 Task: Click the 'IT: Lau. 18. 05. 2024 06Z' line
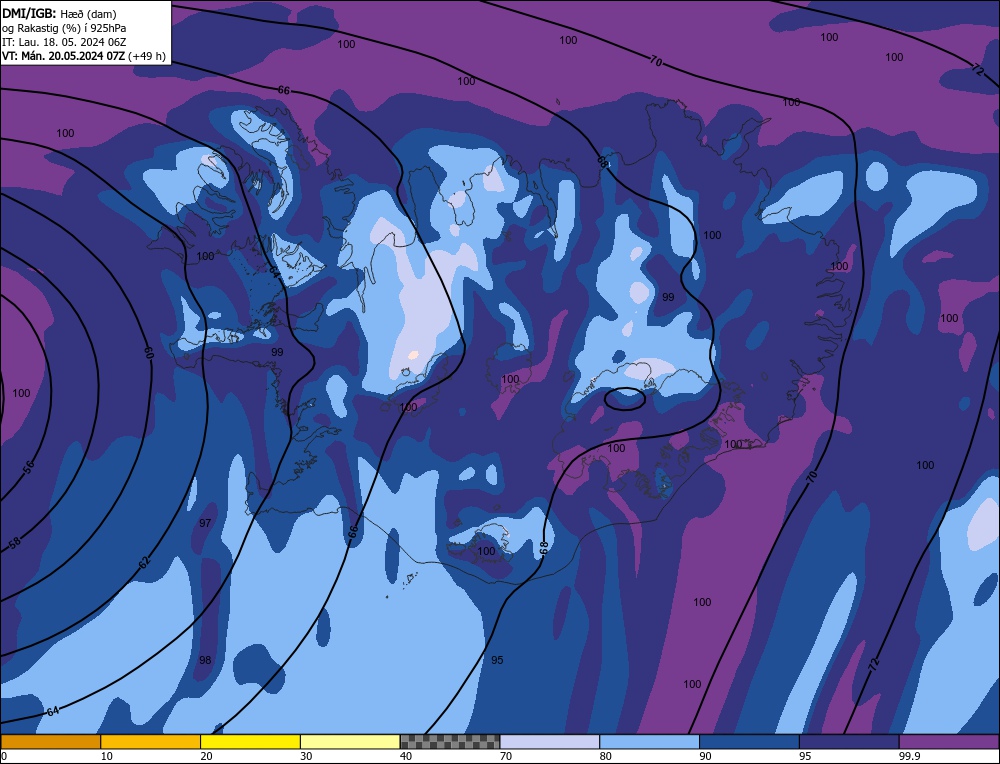(64, 42)
